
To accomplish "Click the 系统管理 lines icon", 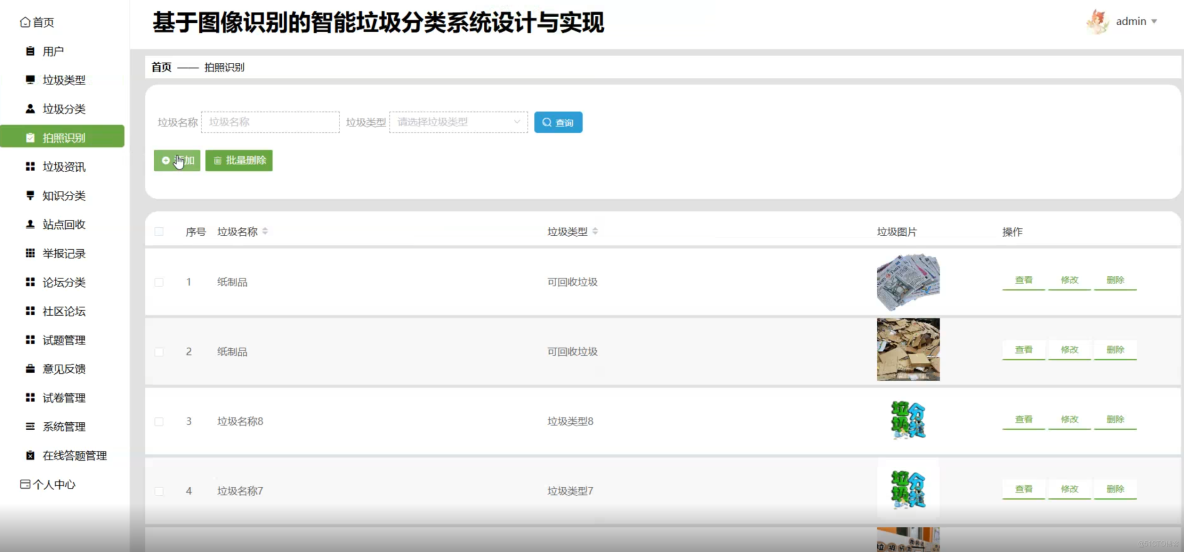I will [30, 427].
